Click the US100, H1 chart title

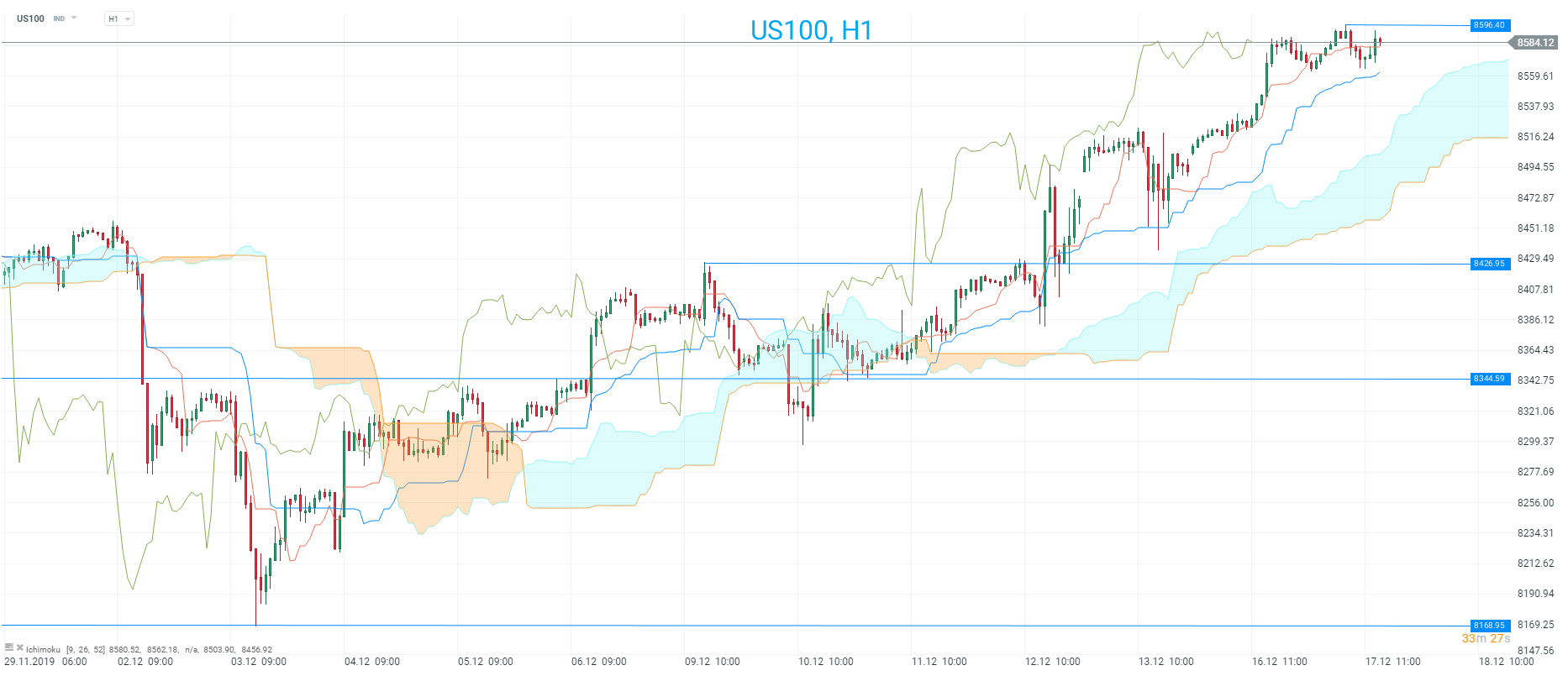click(811, 30)
